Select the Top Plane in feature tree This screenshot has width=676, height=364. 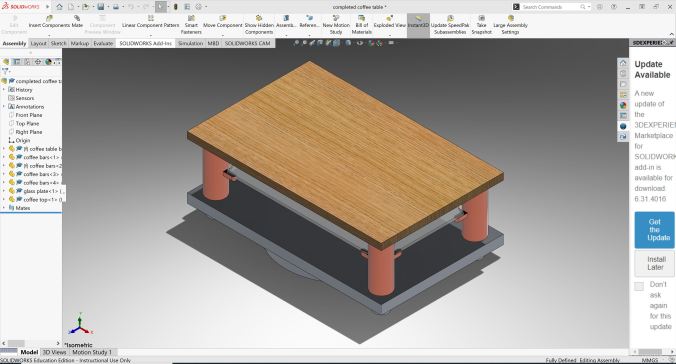click(27, 123)
